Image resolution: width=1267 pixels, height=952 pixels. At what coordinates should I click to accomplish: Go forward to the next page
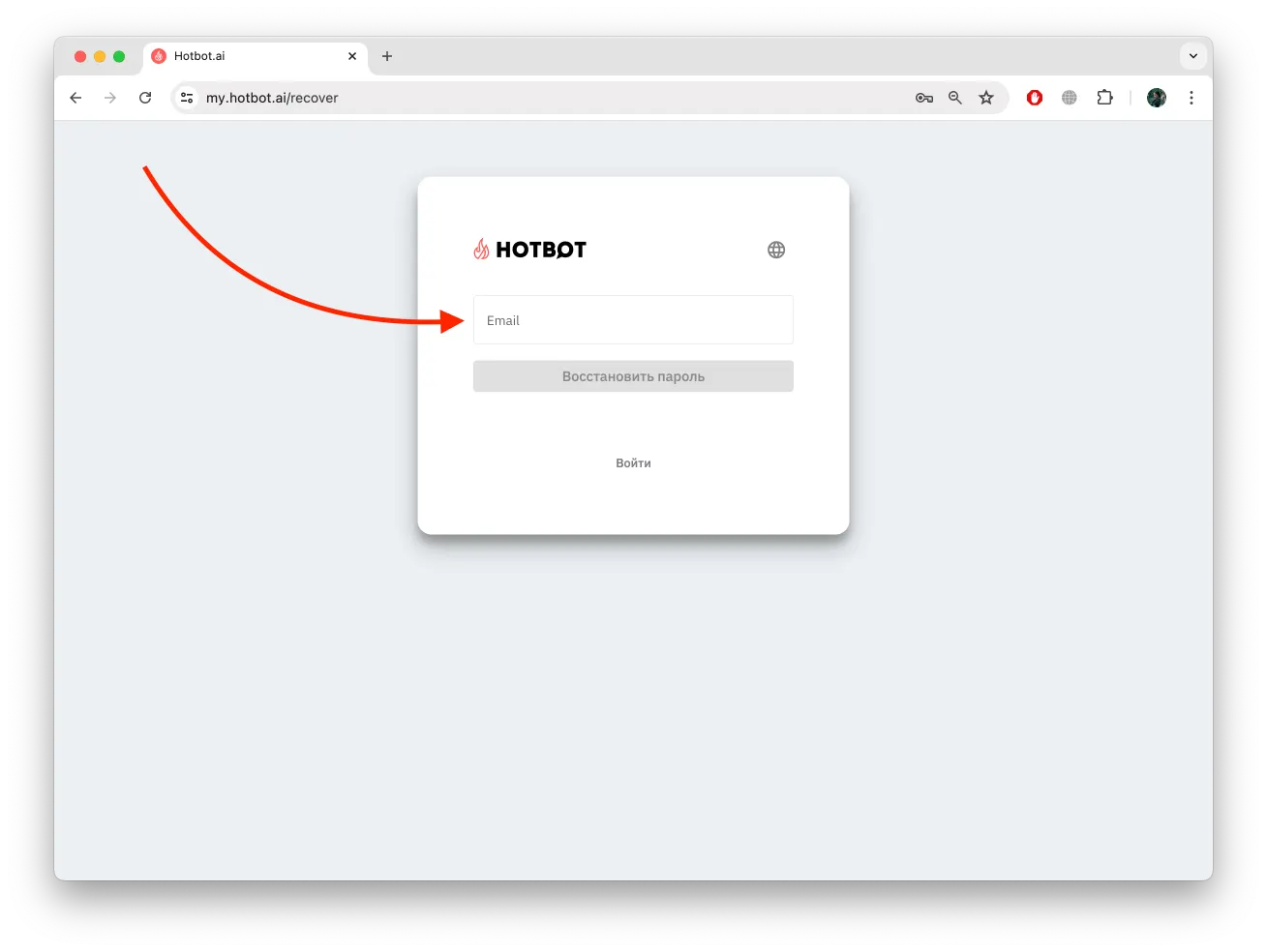click(110, 98)
